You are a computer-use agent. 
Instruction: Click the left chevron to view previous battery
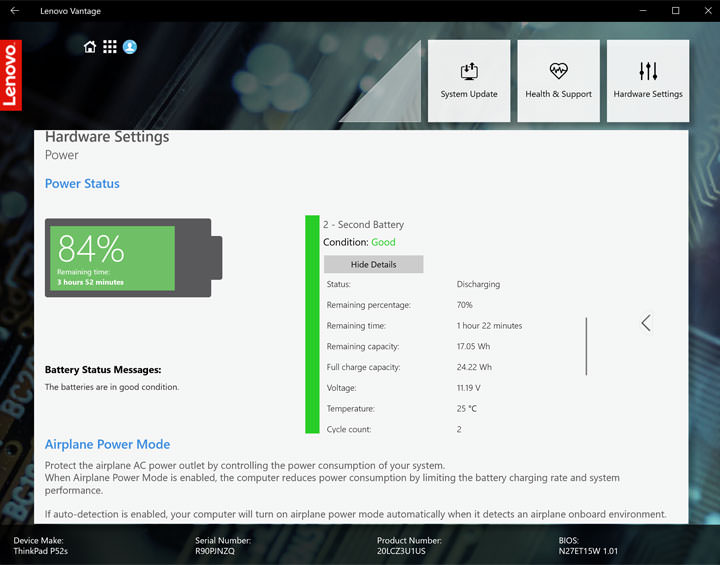(x=646, y=323)
